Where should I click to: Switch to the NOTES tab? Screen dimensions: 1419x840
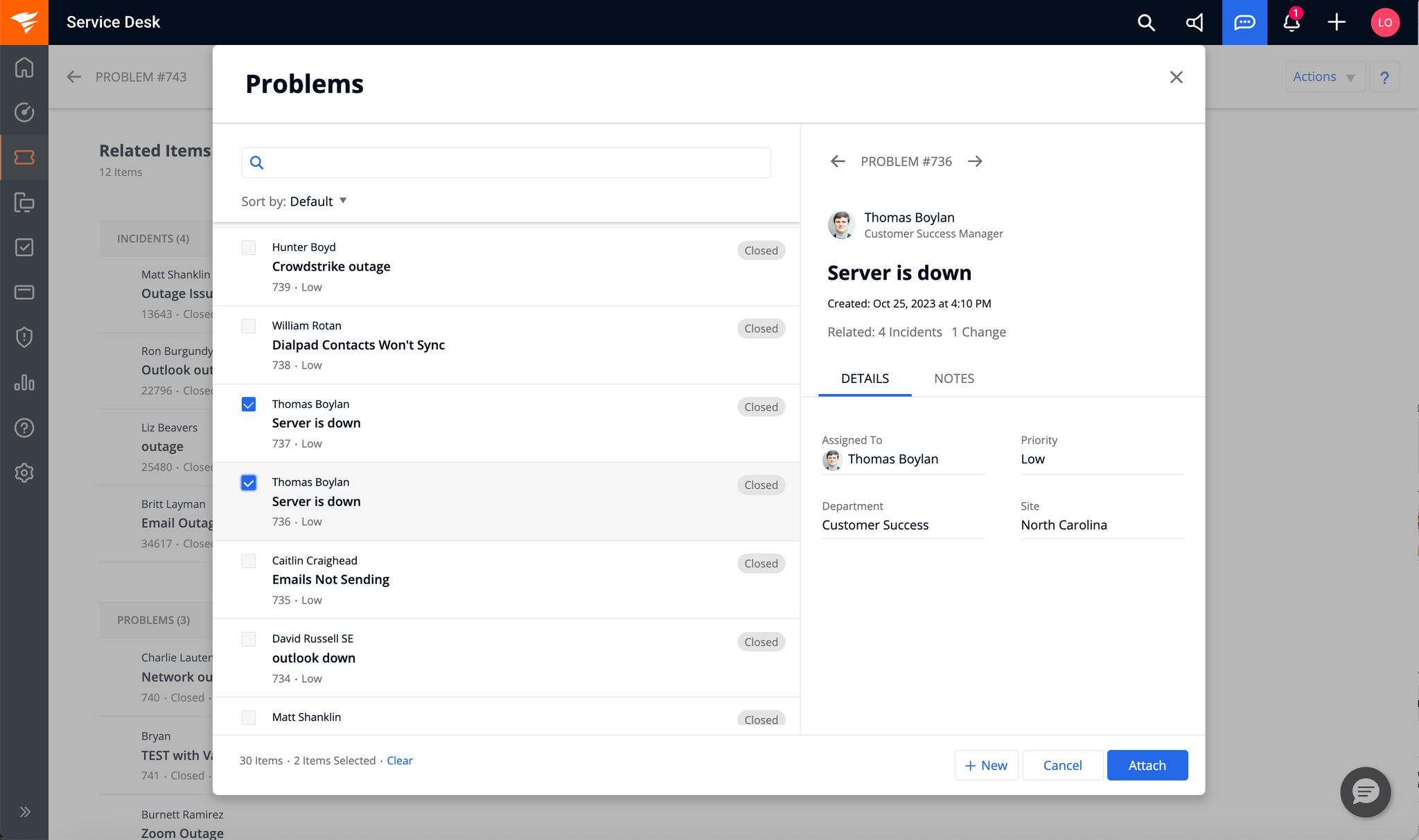(953, 379)
